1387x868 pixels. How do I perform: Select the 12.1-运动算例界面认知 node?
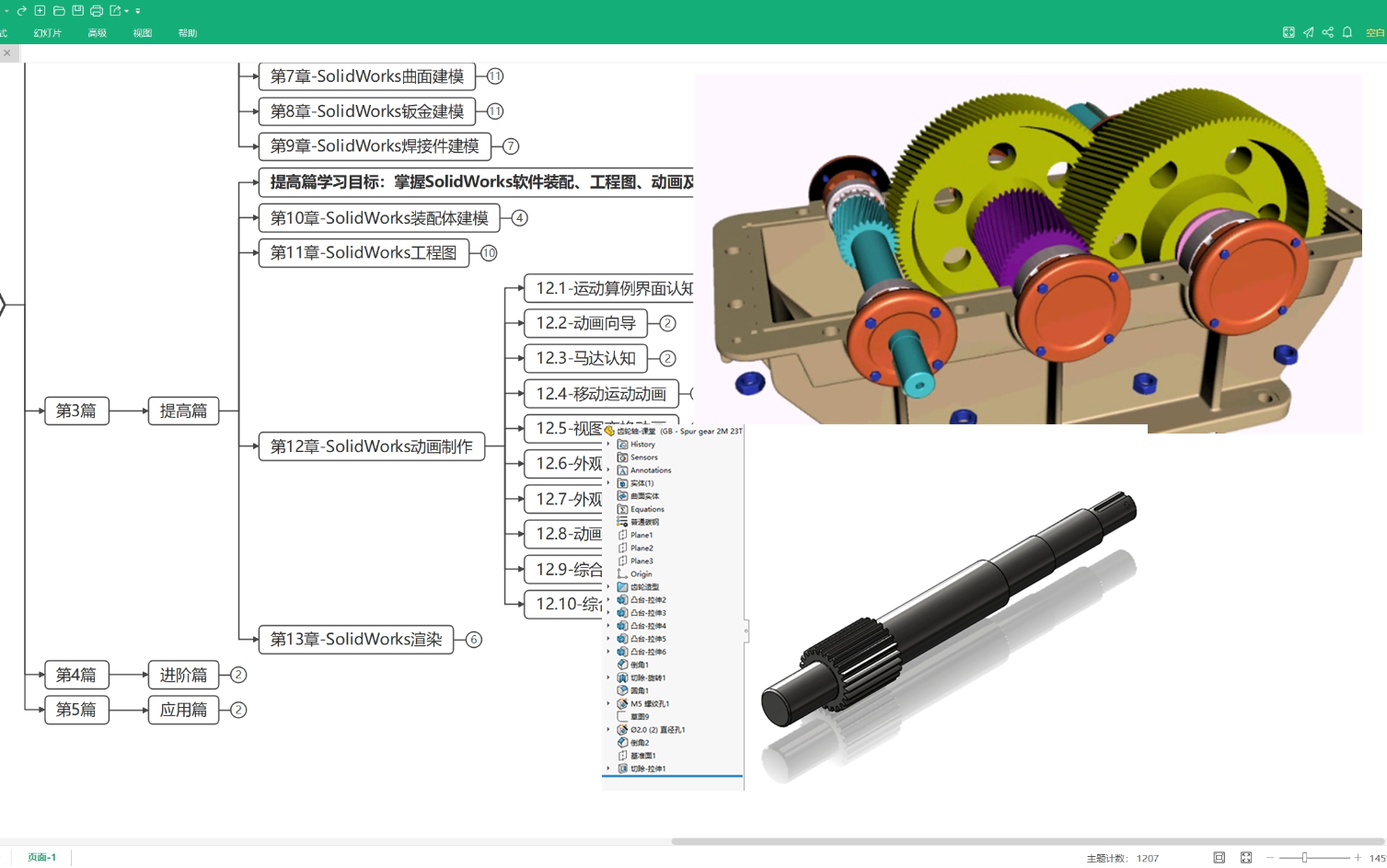click(x=609, y=288)
